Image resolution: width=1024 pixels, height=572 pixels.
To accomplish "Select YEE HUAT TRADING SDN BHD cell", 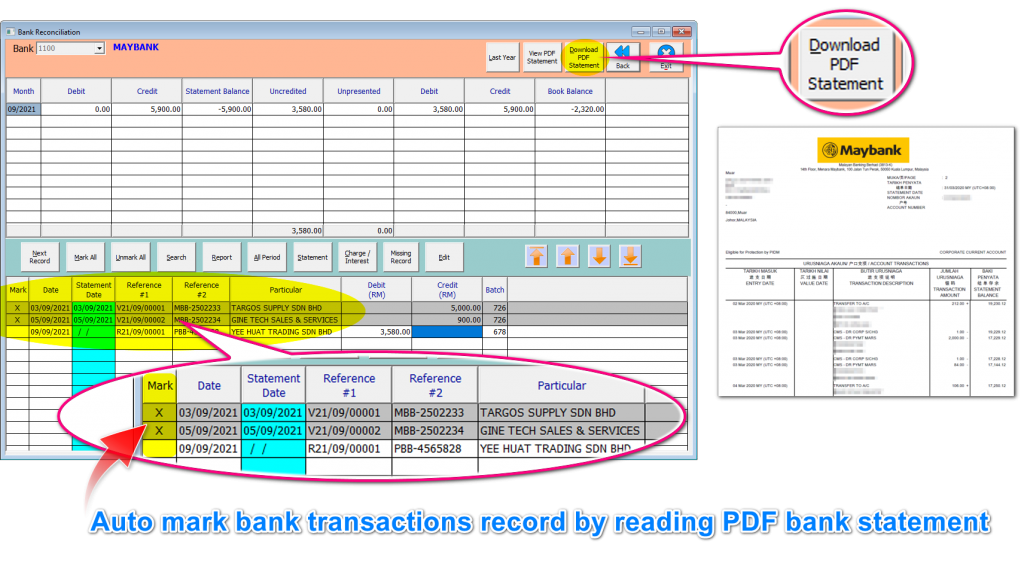I will coord(285,332).
